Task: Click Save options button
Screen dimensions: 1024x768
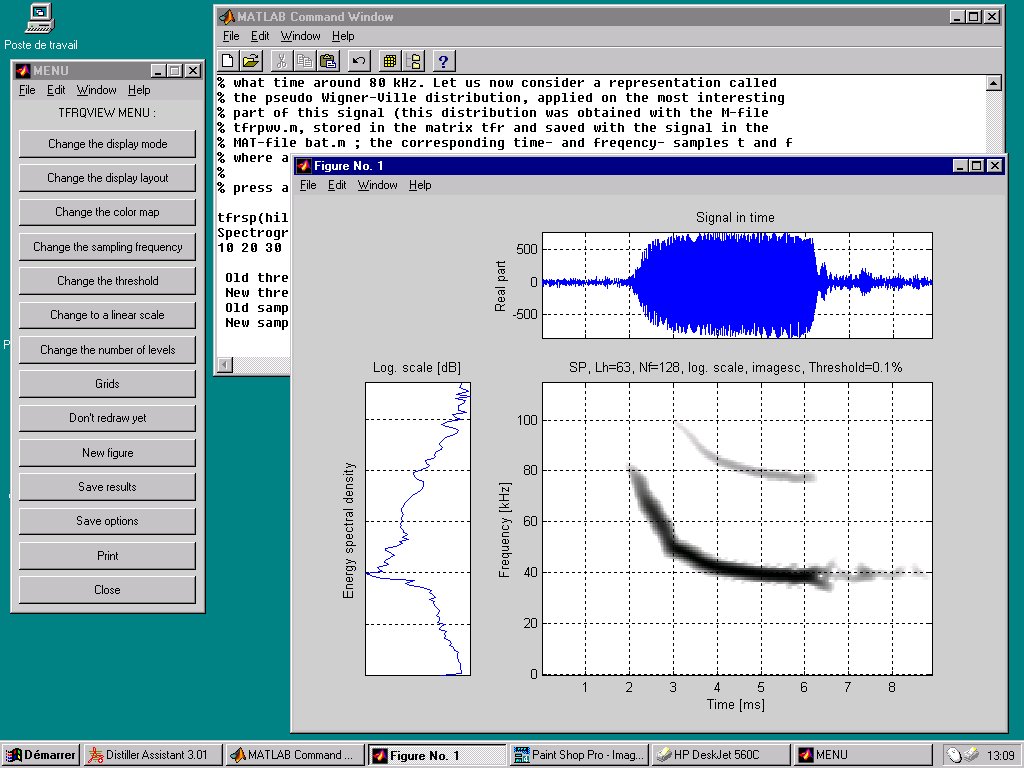Action: [107, 521]
